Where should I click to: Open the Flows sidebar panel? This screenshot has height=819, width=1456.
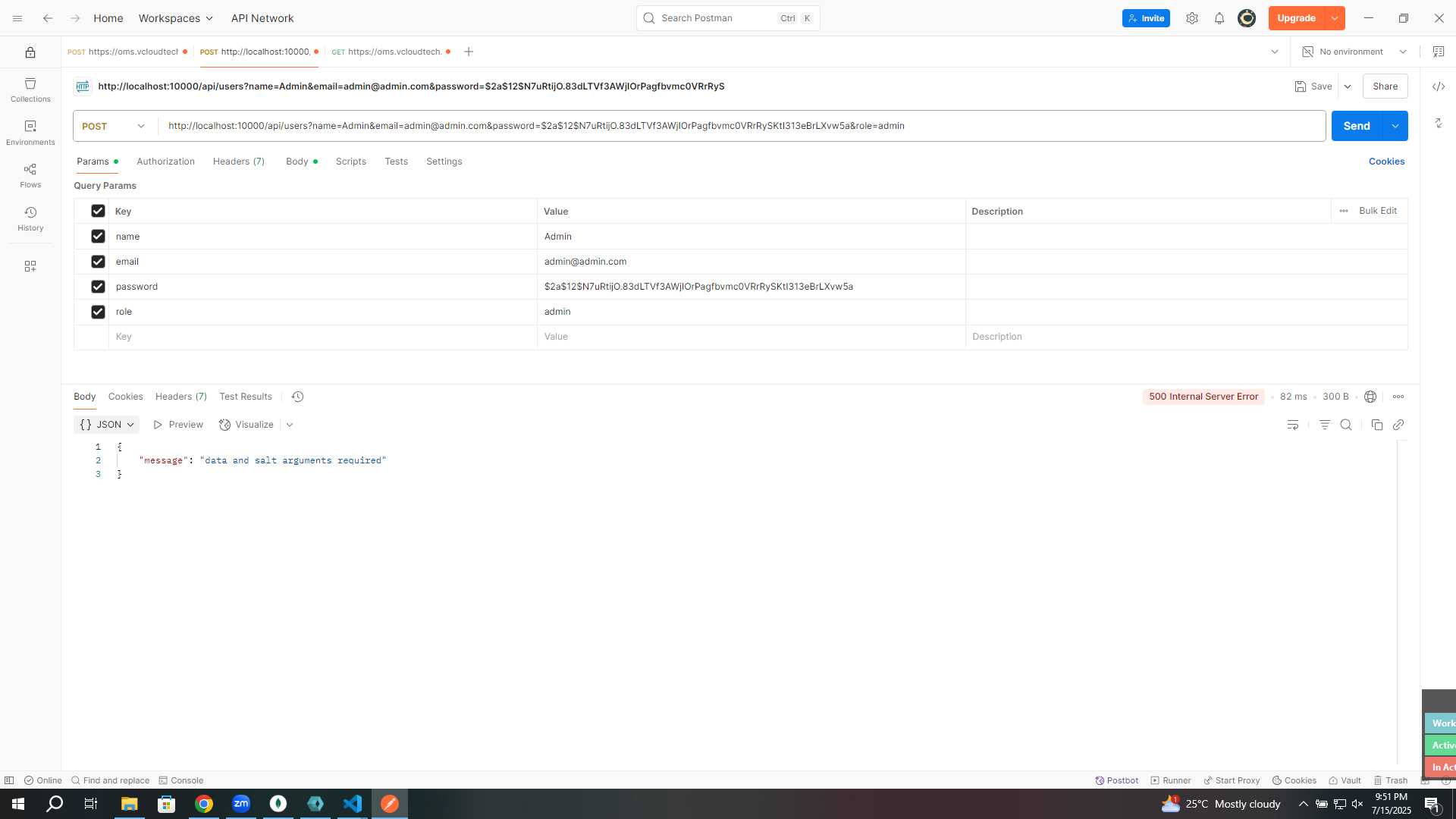(30, 175)
